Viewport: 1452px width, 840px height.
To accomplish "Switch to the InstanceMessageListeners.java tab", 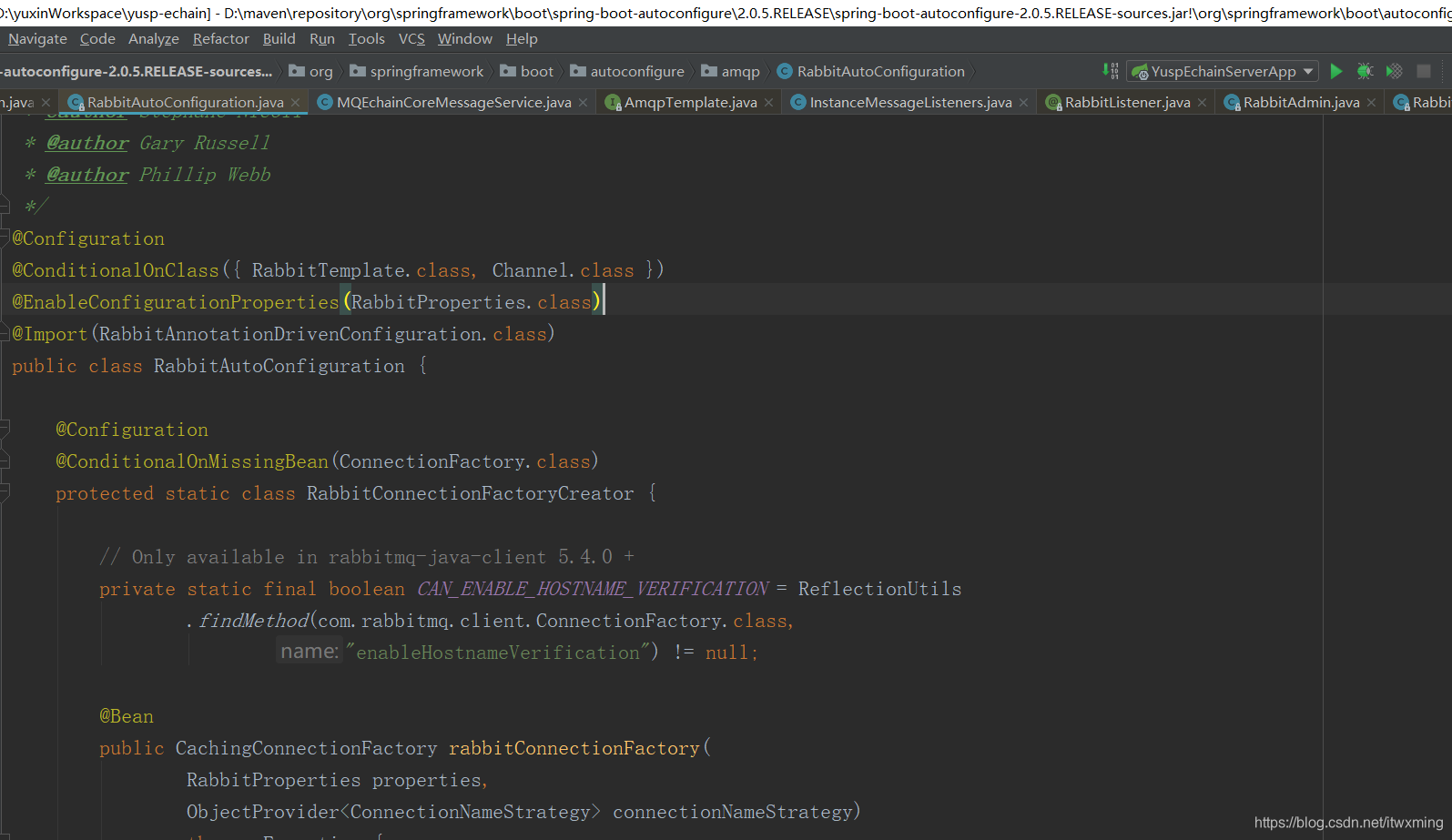I will [x=910, y=103].
